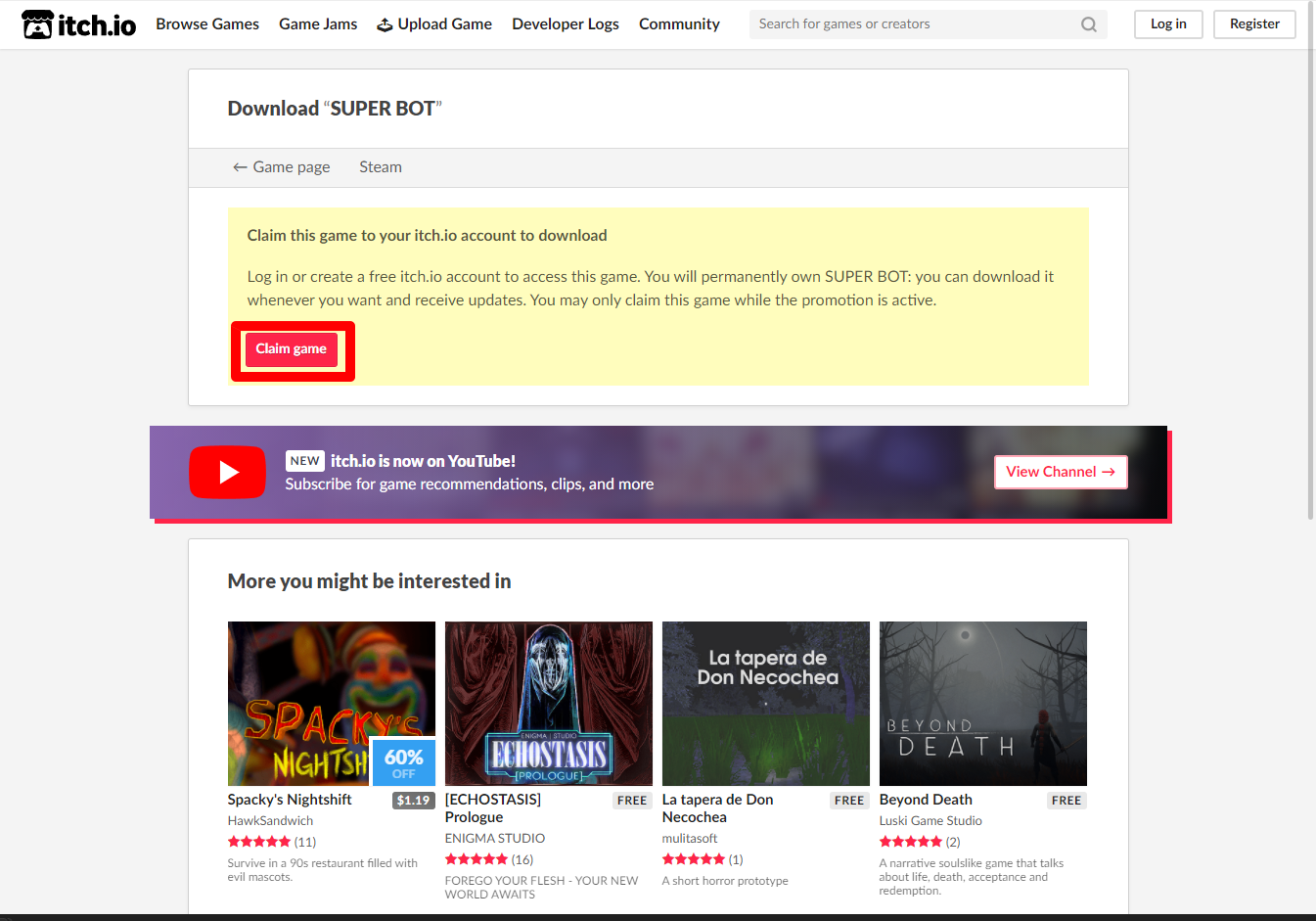Visit multitasoft creator page

tap(690, 839)
